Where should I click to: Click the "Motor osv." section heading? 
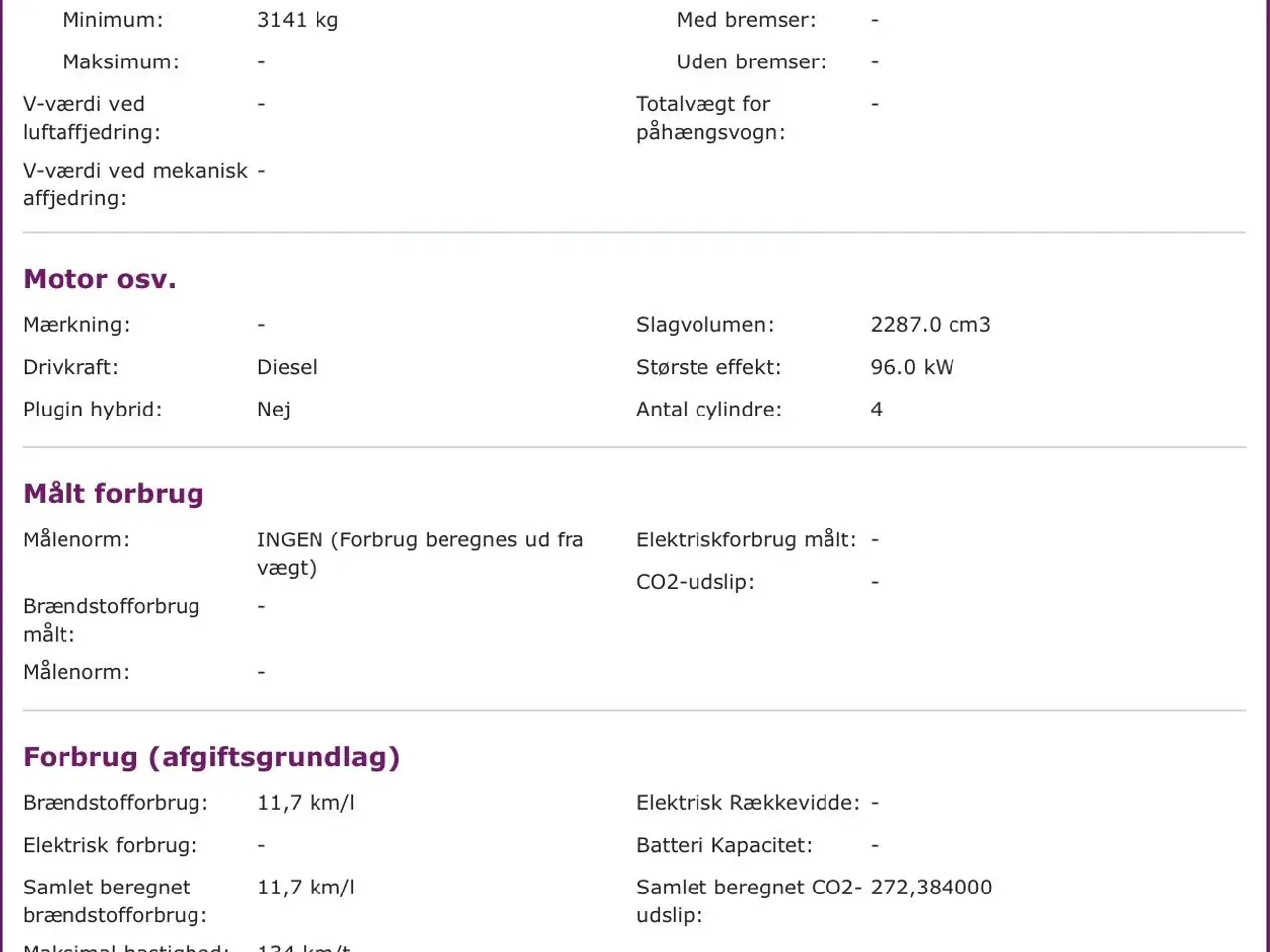(x=99, y=279)
